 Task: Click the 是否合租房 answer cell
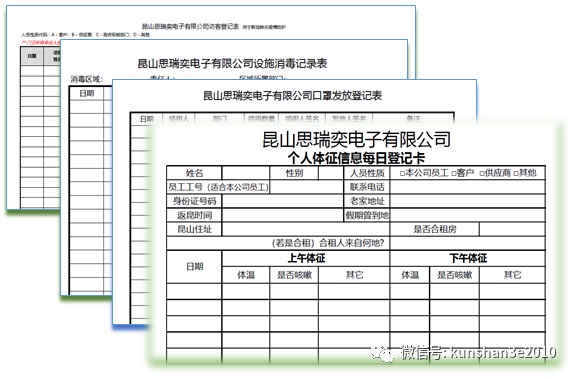[512, 229]
